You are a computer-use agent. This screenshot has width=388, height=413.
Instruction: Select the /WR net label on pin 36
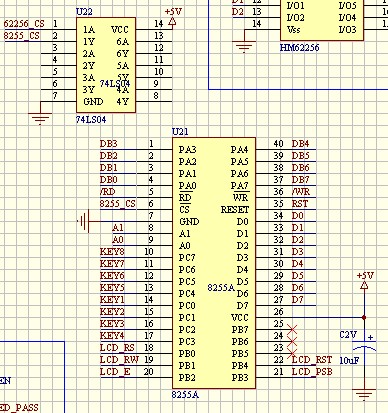301,192
